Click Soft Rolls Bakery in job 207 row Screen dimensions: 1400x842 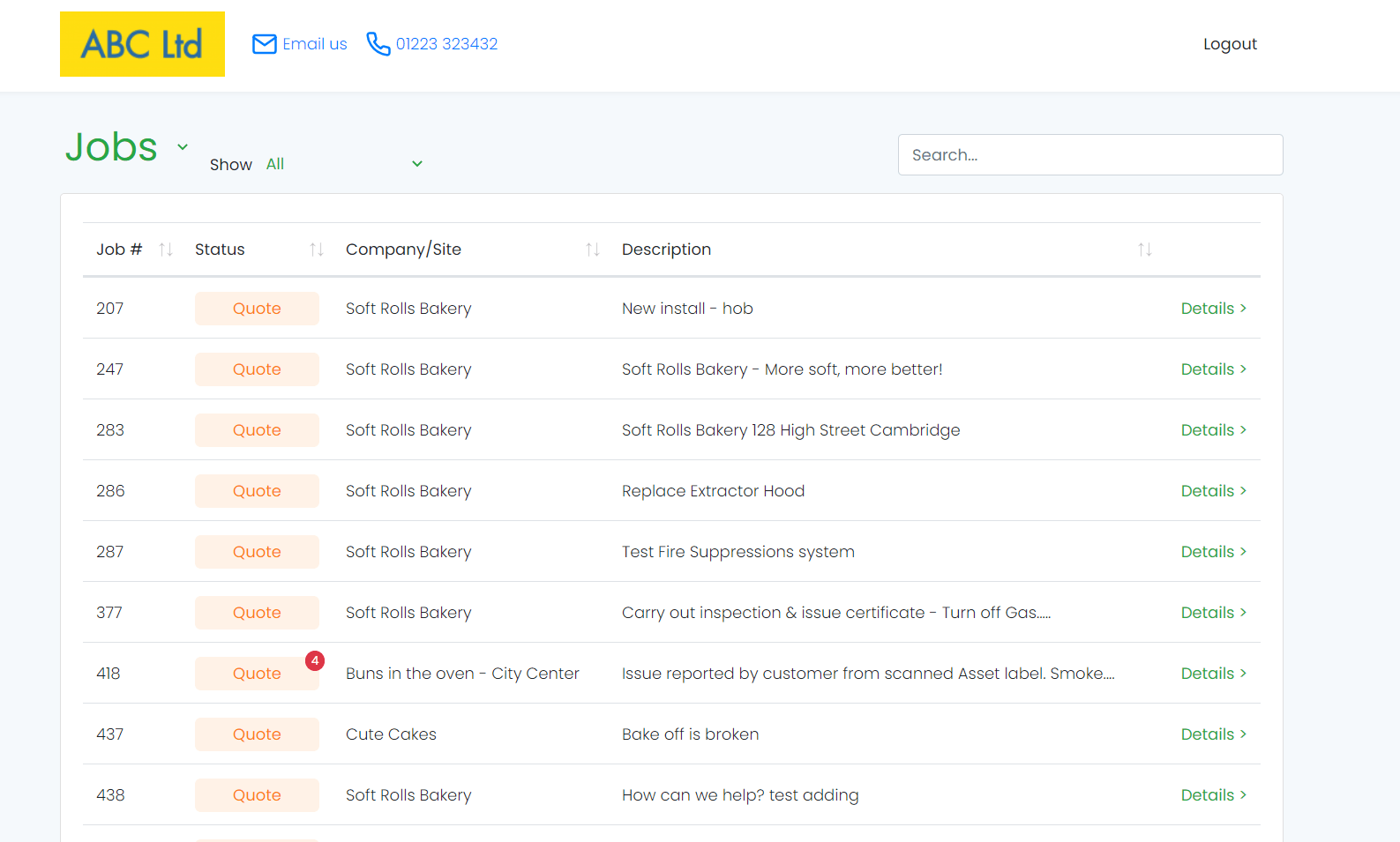coord(408,309)
